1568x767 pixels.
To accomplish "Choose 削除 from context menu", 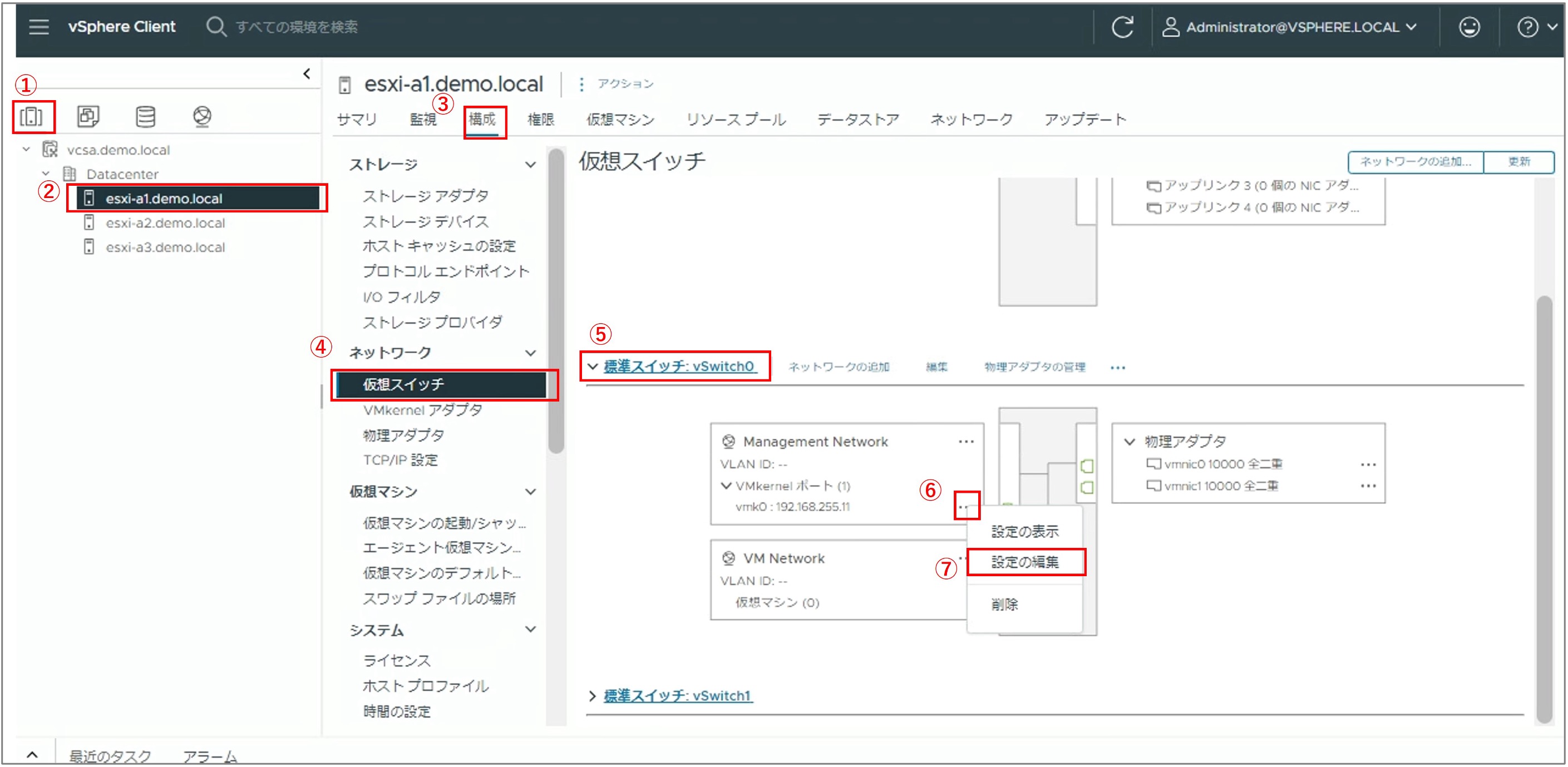I will (1004, 605).
